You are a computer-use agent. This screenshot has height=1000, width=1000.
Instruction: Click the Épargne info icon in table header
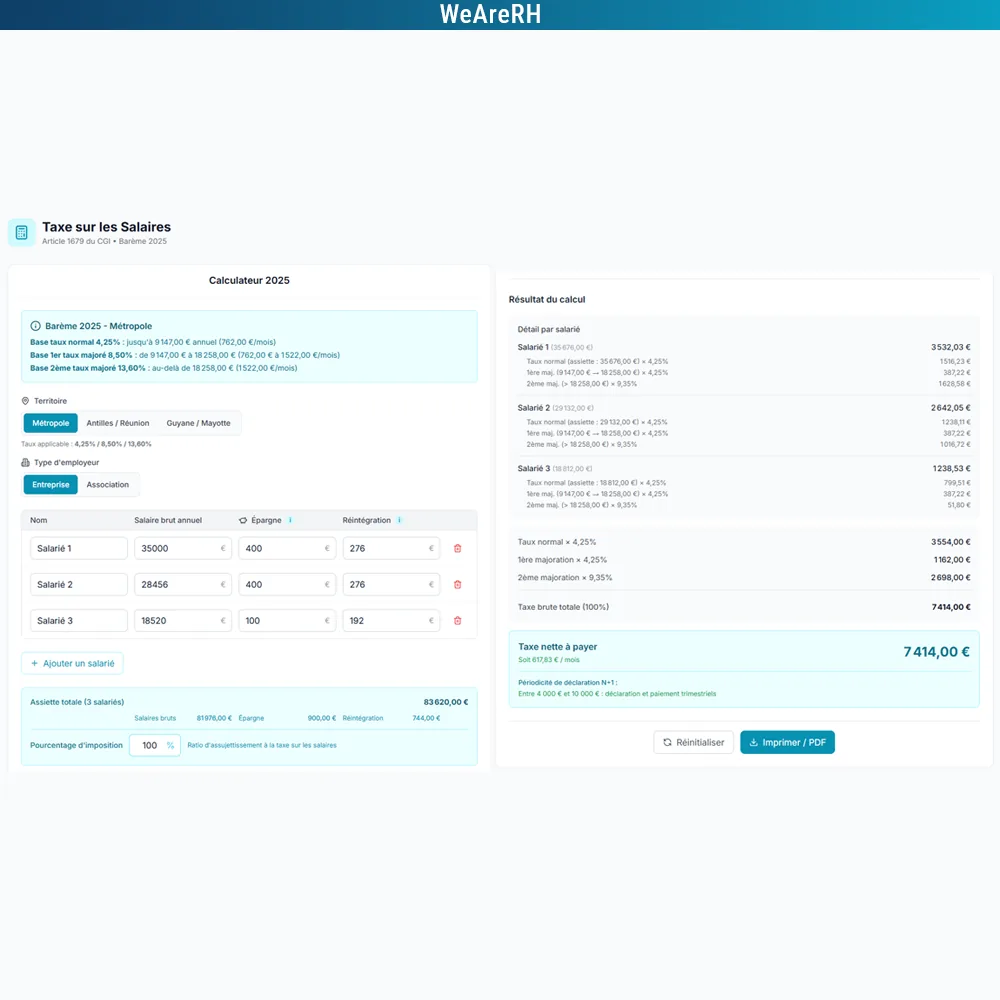pos(290,520)
